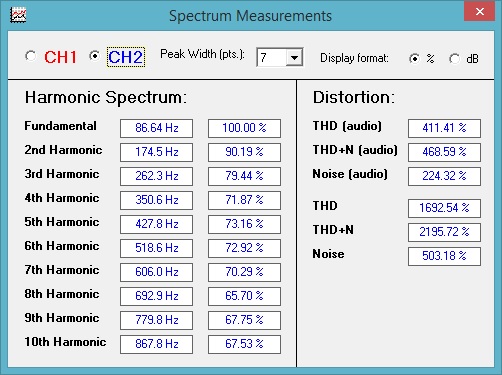Click the 606.0 Hz frequency value
Image resolution: width=502 pixels, height=375 pixels.
pyautogui.click(x=156, y=272)
